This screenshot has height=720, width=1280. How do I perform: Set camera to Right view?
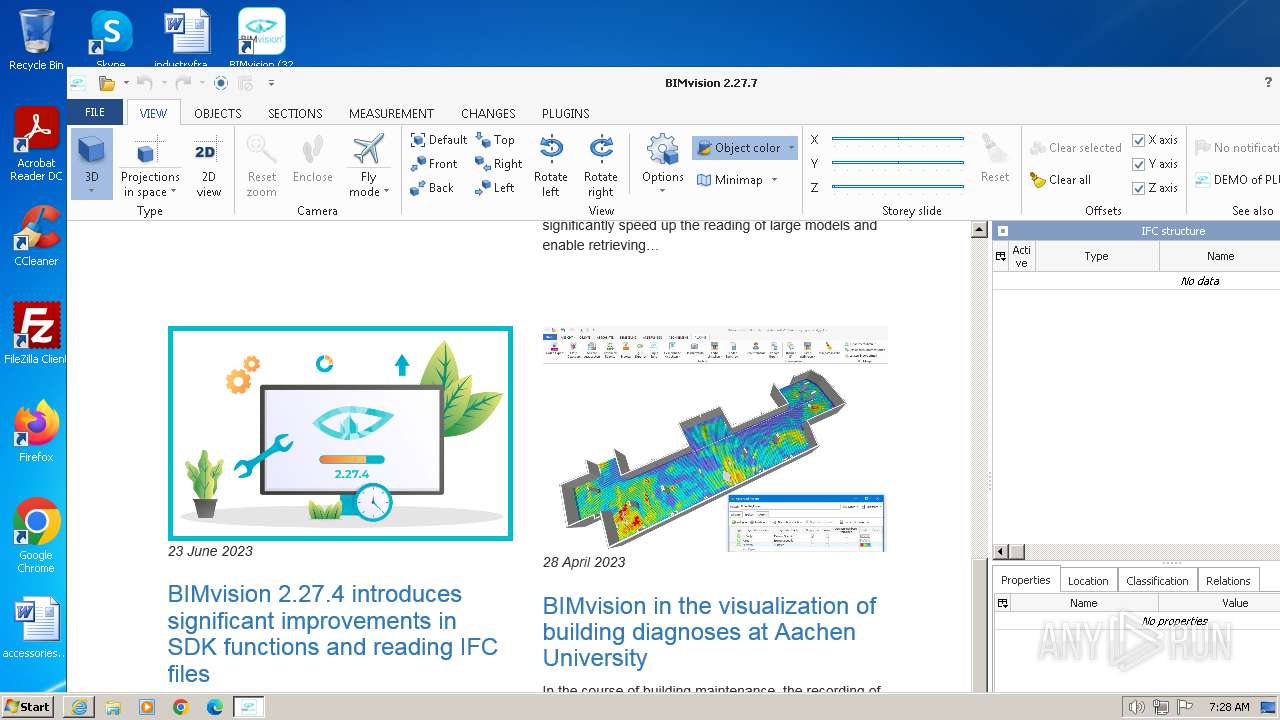pos(499,164)
